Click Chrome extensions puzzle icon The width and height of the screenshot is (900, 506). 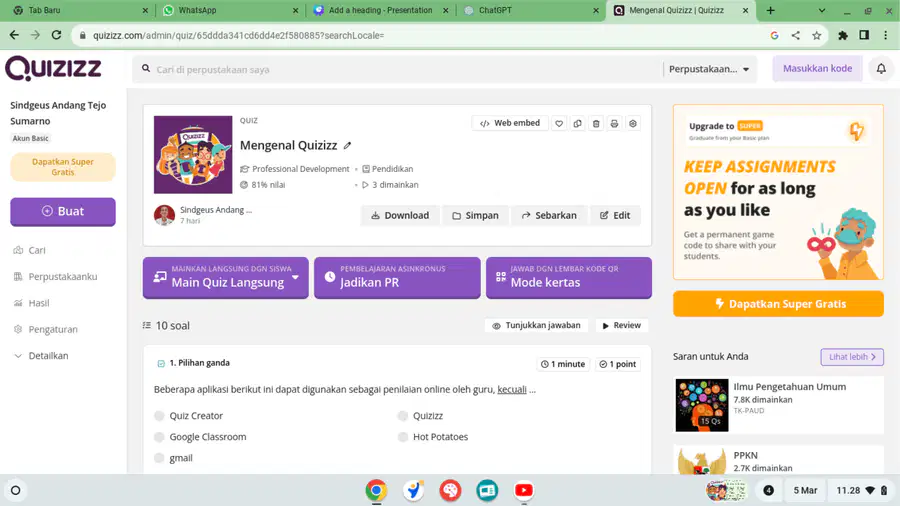pos(843,36)
